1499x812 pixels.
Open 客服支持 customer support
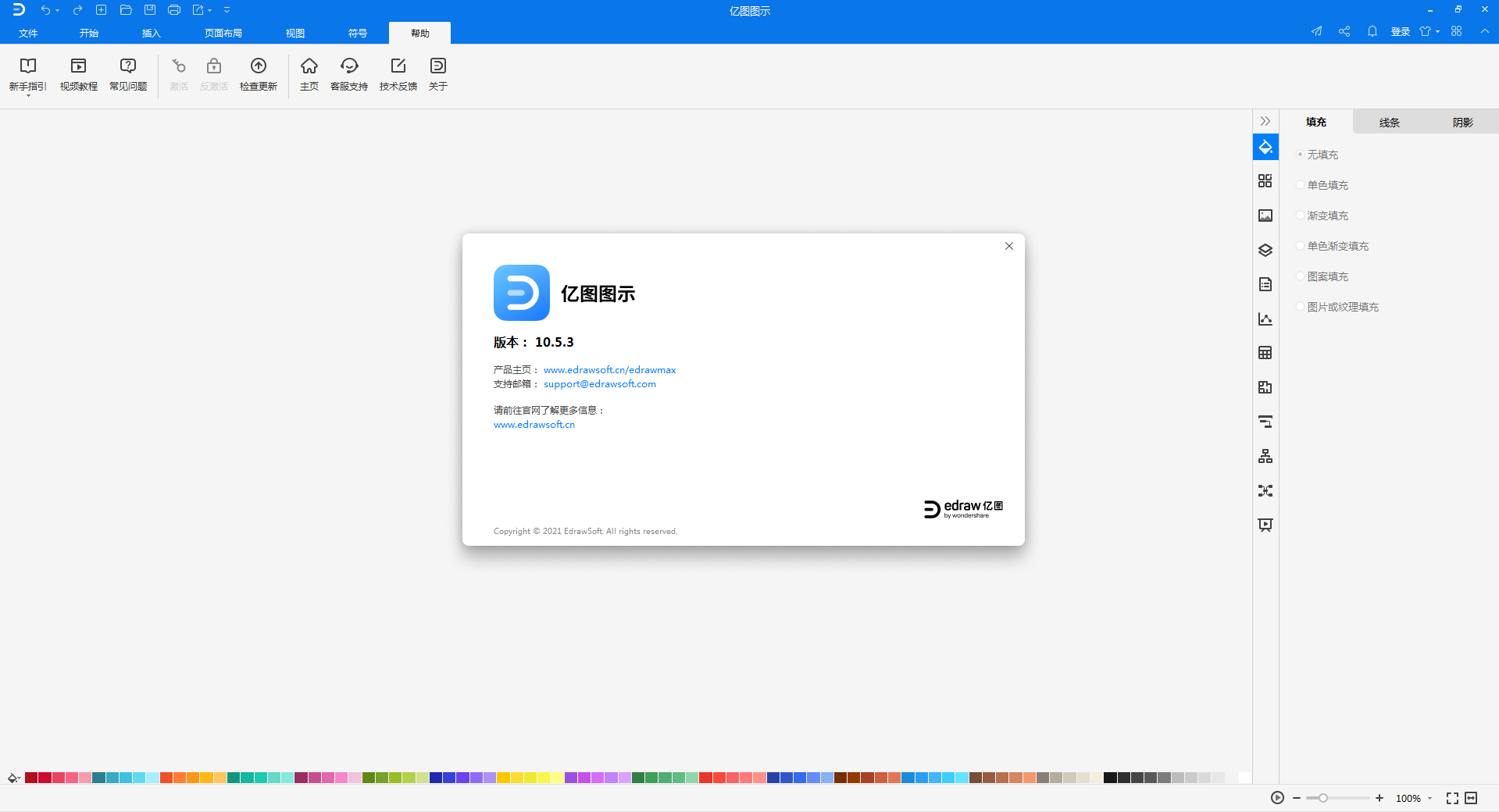pos(349,75)
